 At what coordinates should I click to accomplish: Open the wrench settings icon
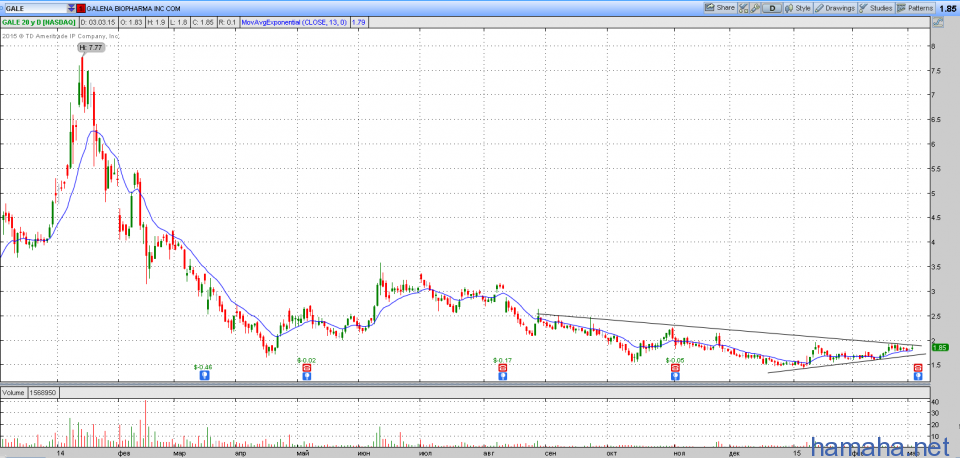pyautogui.click(x=755, y=8)
